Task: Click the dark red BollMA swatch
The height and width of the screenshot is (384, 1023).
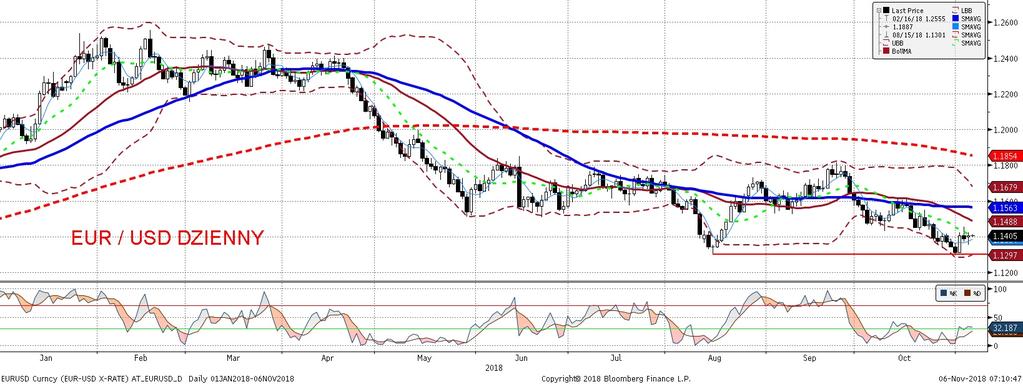Action: (x=886, y=51)
